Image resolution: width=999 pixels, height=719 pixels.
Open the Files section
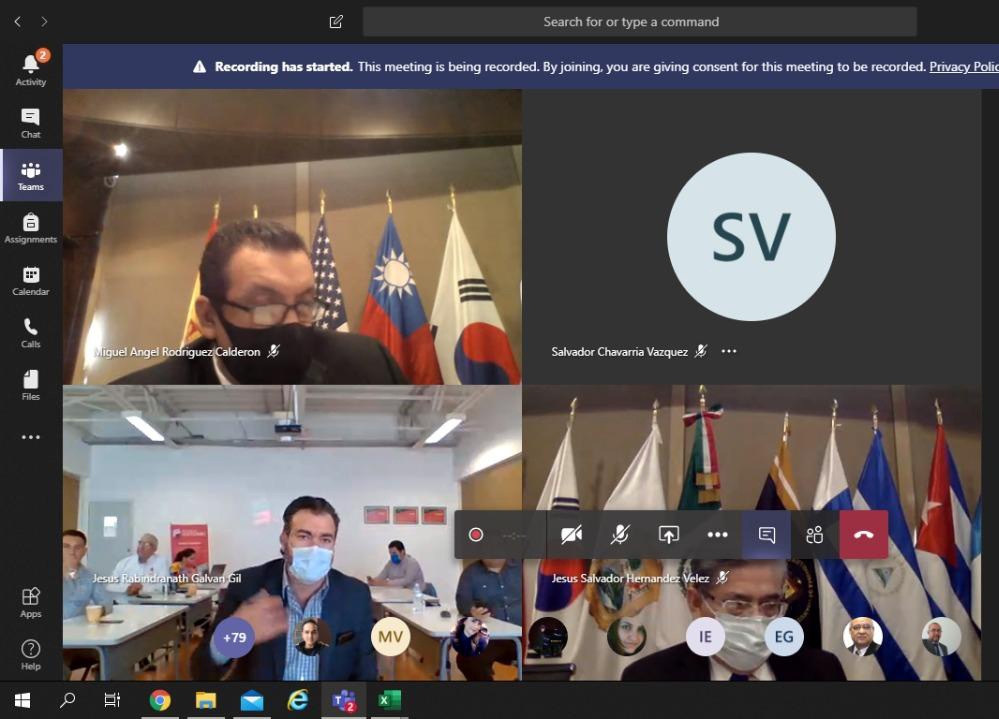point(30,385)
